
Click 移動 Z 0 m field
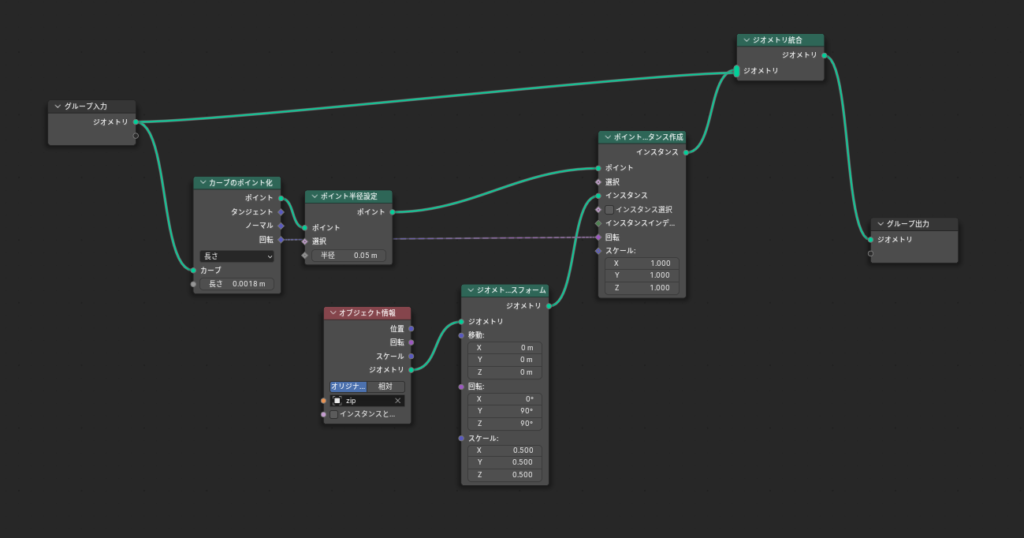(x=504, y=372)
